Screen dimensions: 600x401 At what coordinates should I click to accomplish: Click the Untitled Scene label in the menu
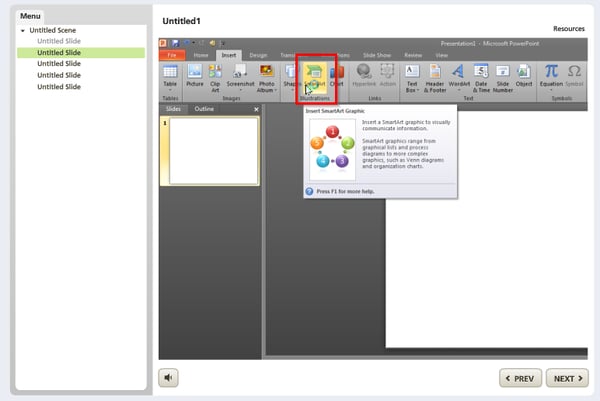point(52,30)
